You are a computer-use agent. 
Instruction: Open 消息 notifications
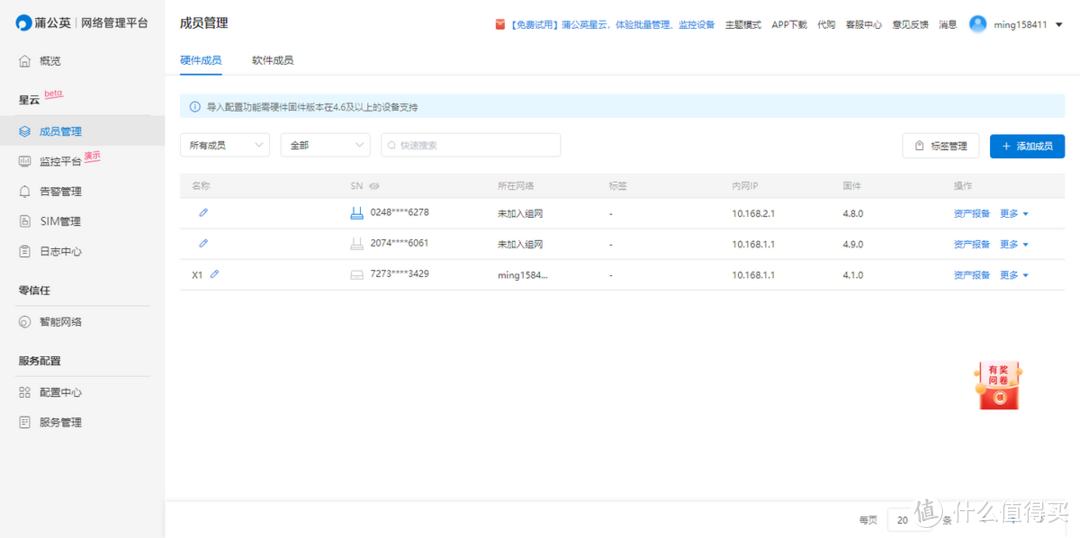point(948,25)
